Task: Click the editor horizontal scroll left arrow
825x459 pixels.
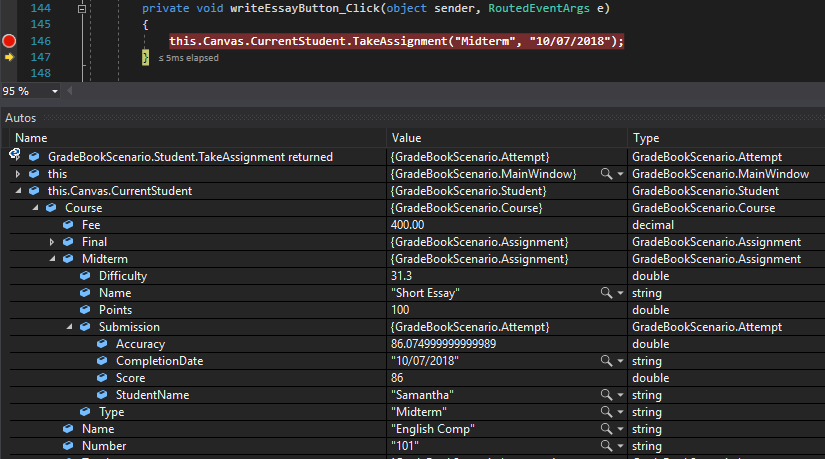Action: pyautogui.click(x=69, y=91)
